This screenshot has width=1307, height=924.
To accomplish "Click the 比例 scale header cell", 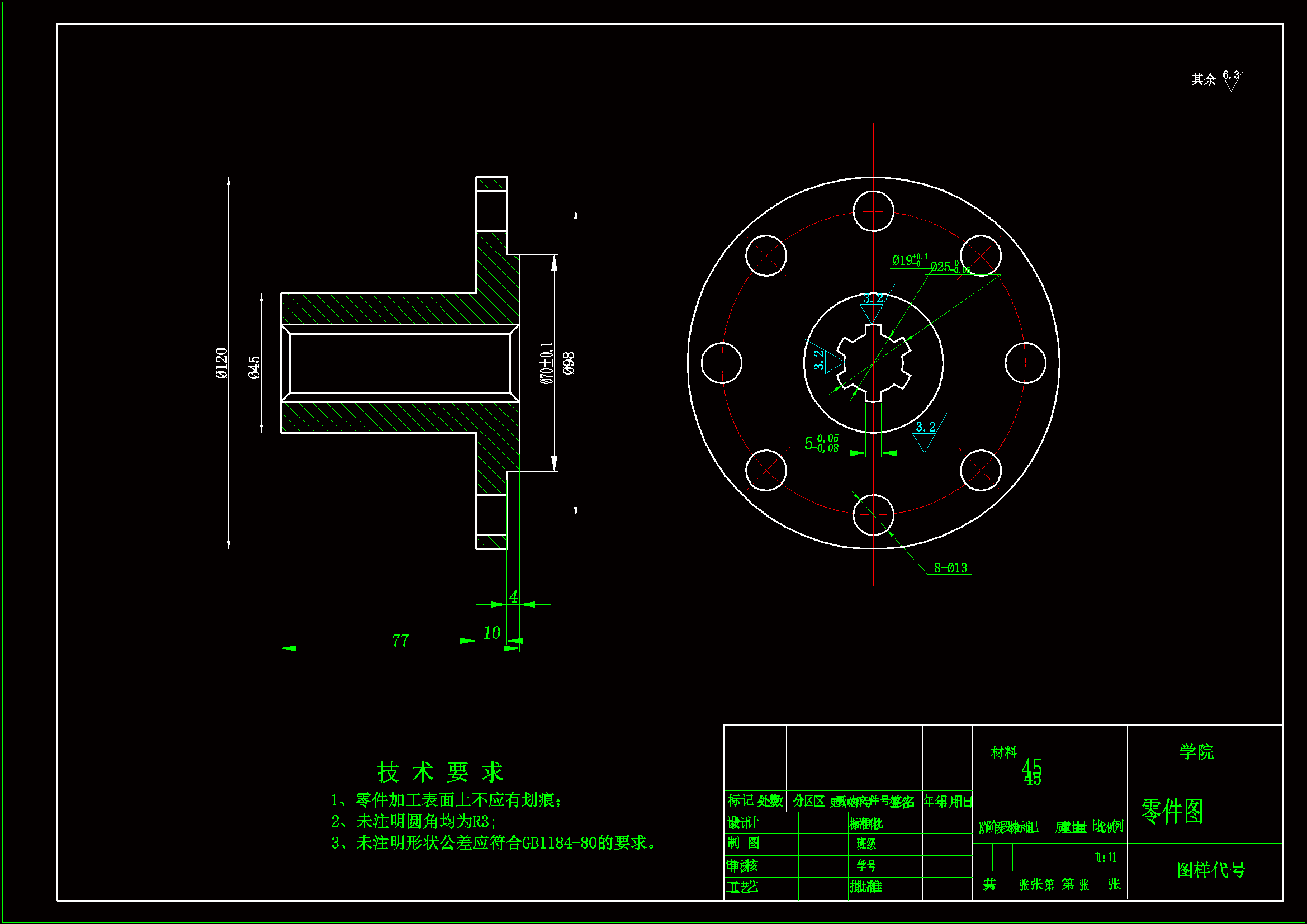I will (1109, 828).
